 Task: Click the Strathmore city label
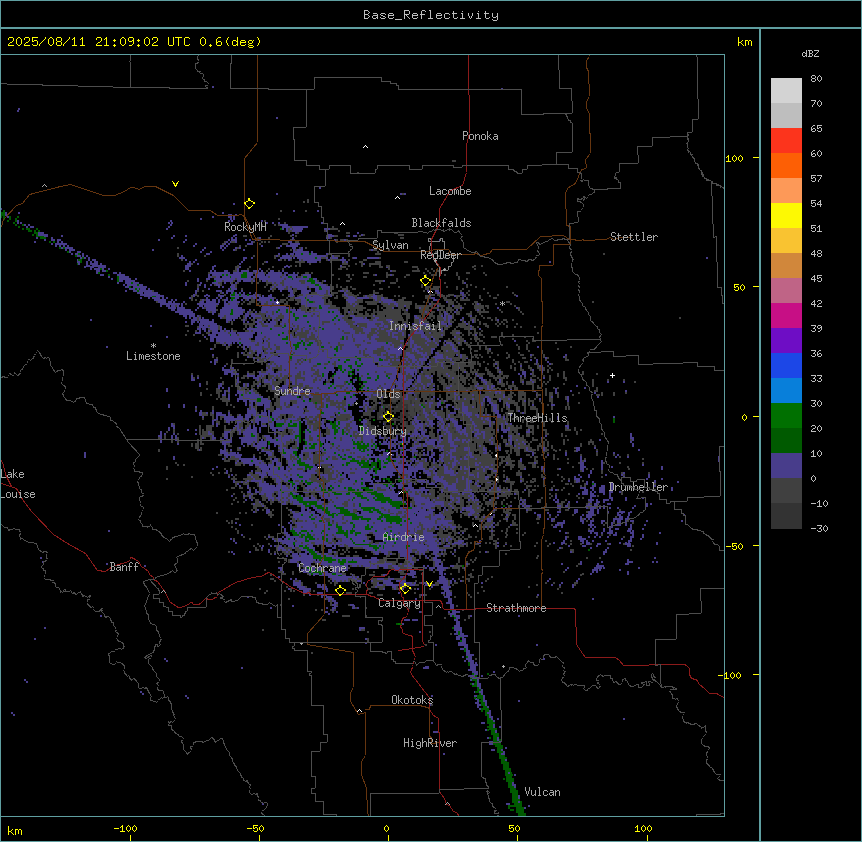point(516,608)
